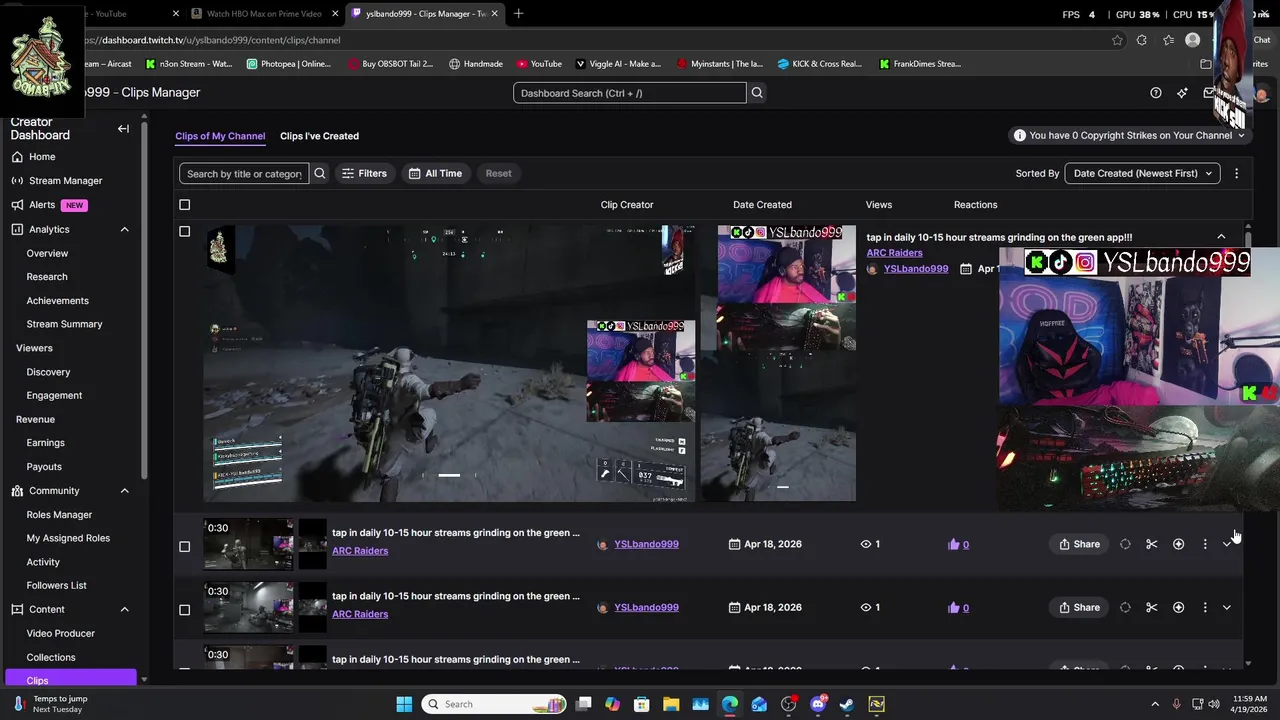The width and height of the screenshot is (1280, 720).
Task: Tick the select-all clips header checkbox
Action: pyautogui.click(x=184, y=205)
